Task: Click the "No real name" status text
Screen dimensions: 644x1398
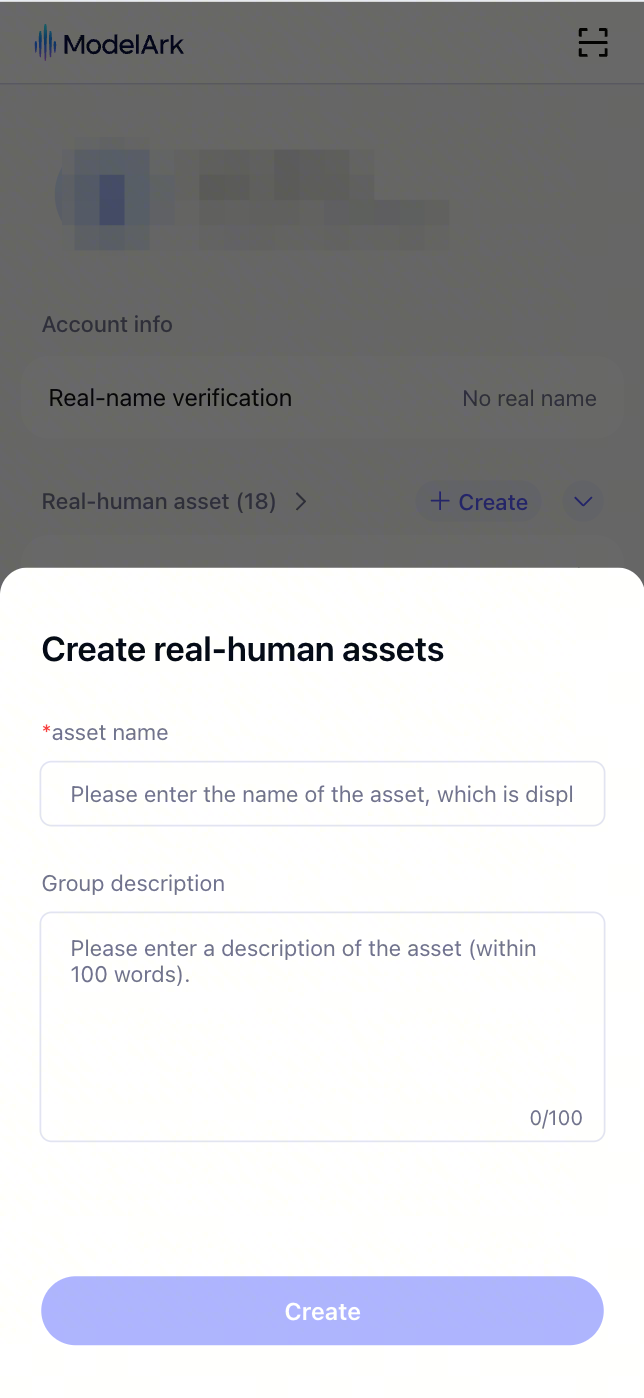Action: pyautogui.click(x=529, y=399)
